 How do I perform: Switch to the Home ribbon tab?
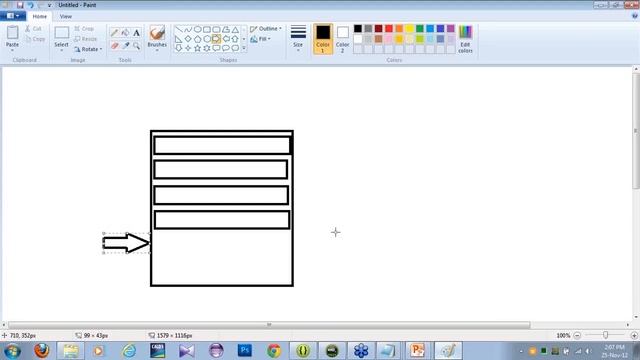pos(40,16)
